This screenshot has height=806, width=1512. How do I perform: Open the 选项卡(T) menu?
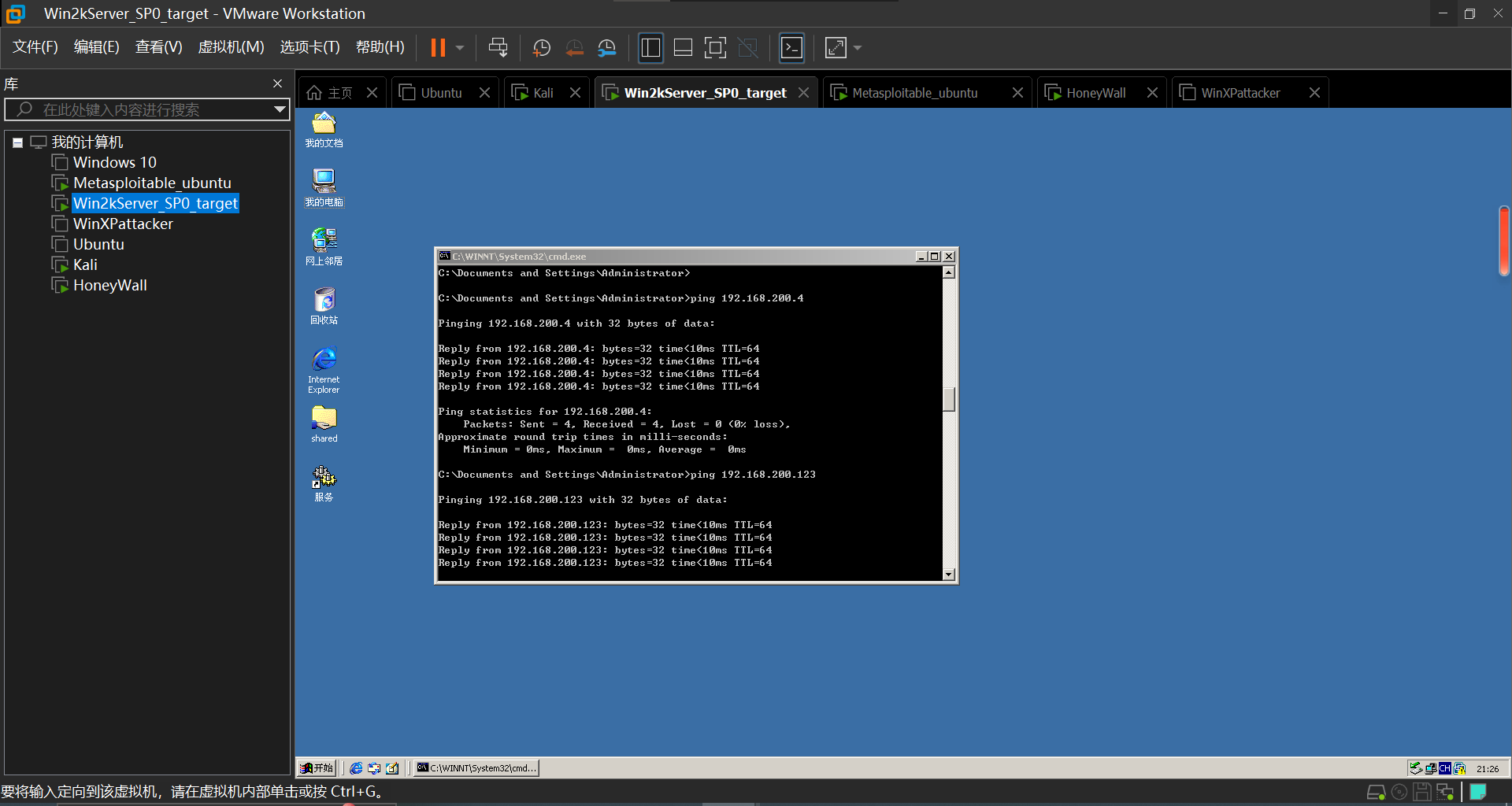click(310, 47)
